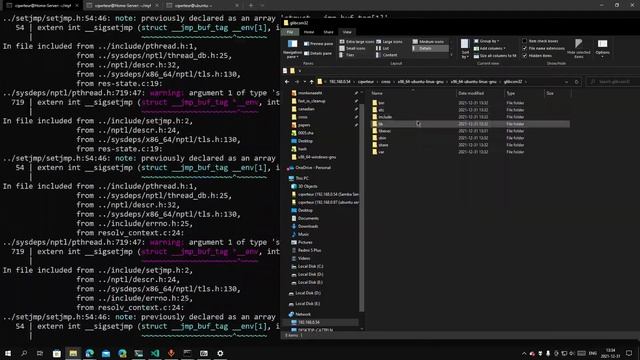Expand address bar history dropdown
The height and width of the screenshot is (360, 640).
(567, 82)
